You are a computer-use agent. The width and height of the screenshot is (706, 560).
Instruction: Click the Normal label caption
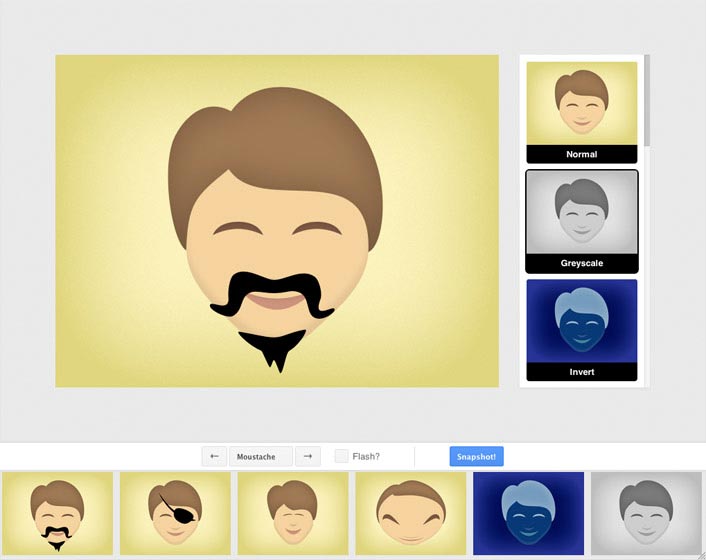pyautogui.click(x=581, y=155)
